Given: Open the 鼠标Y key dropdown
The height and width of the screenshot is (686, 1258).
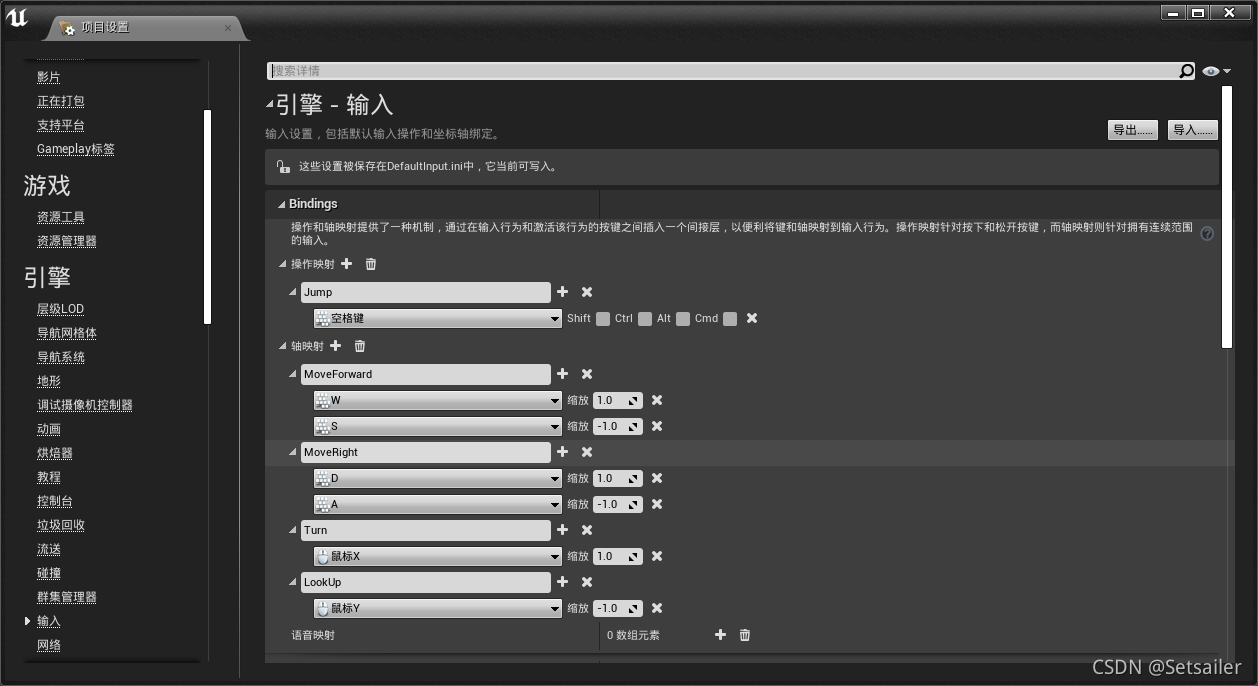Looking at the screenshot, I should point(438,608).
